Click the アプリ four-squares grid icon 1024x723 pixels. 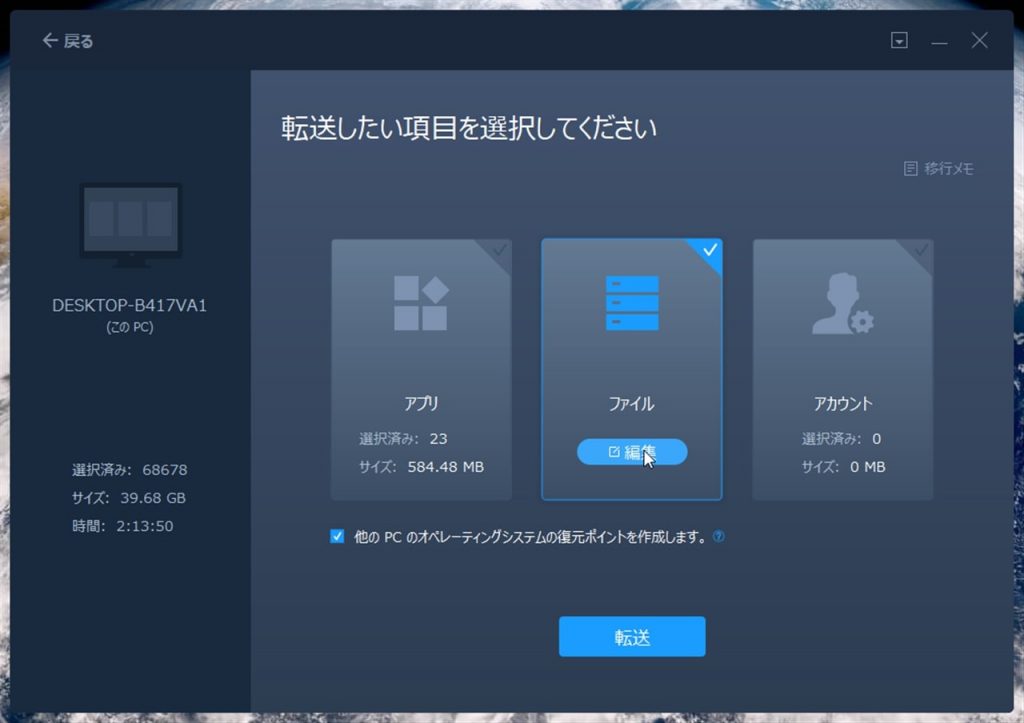coord(420,302)
